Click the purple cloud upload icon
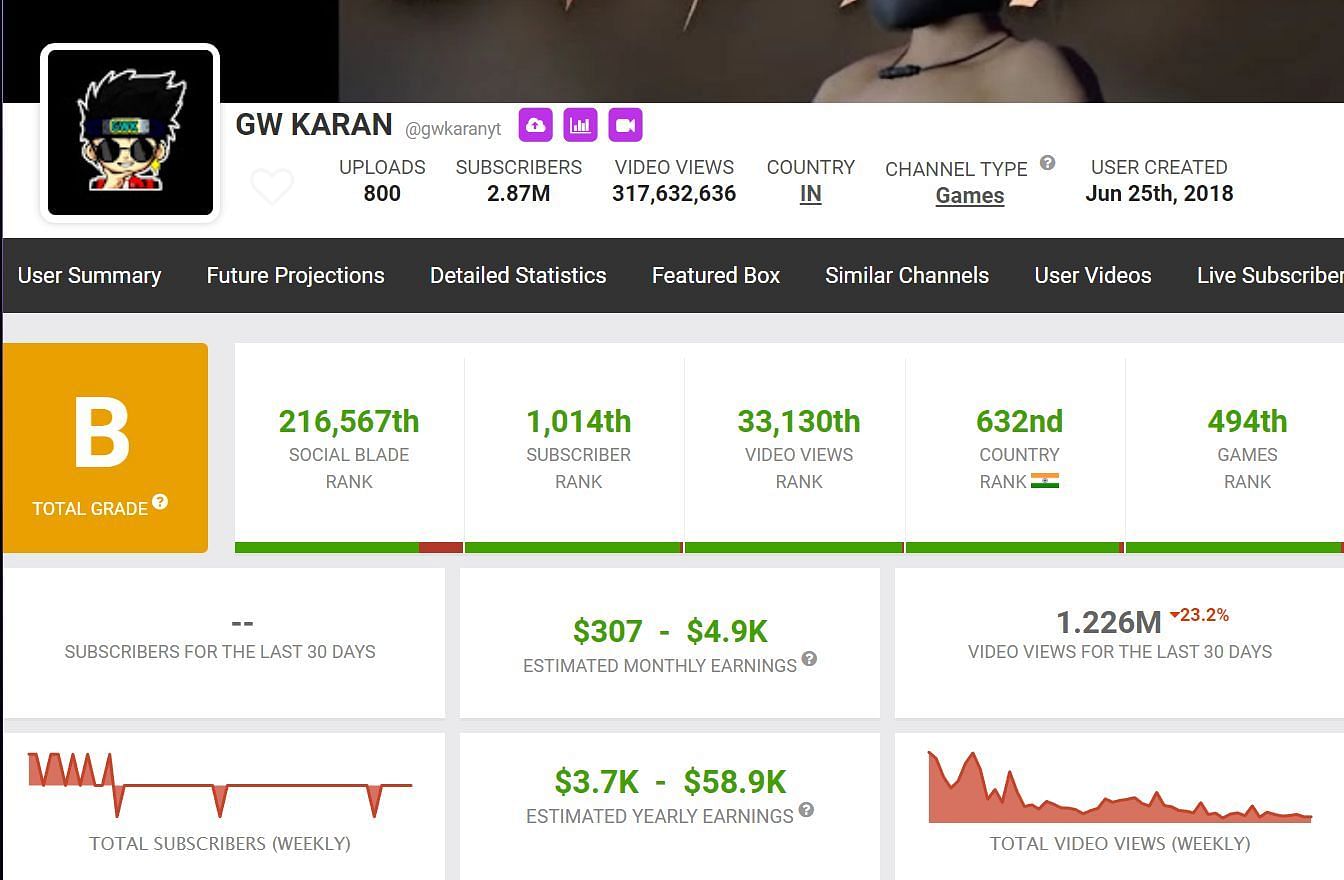This screenshot has width=1344, height=880. coord(535,125)
